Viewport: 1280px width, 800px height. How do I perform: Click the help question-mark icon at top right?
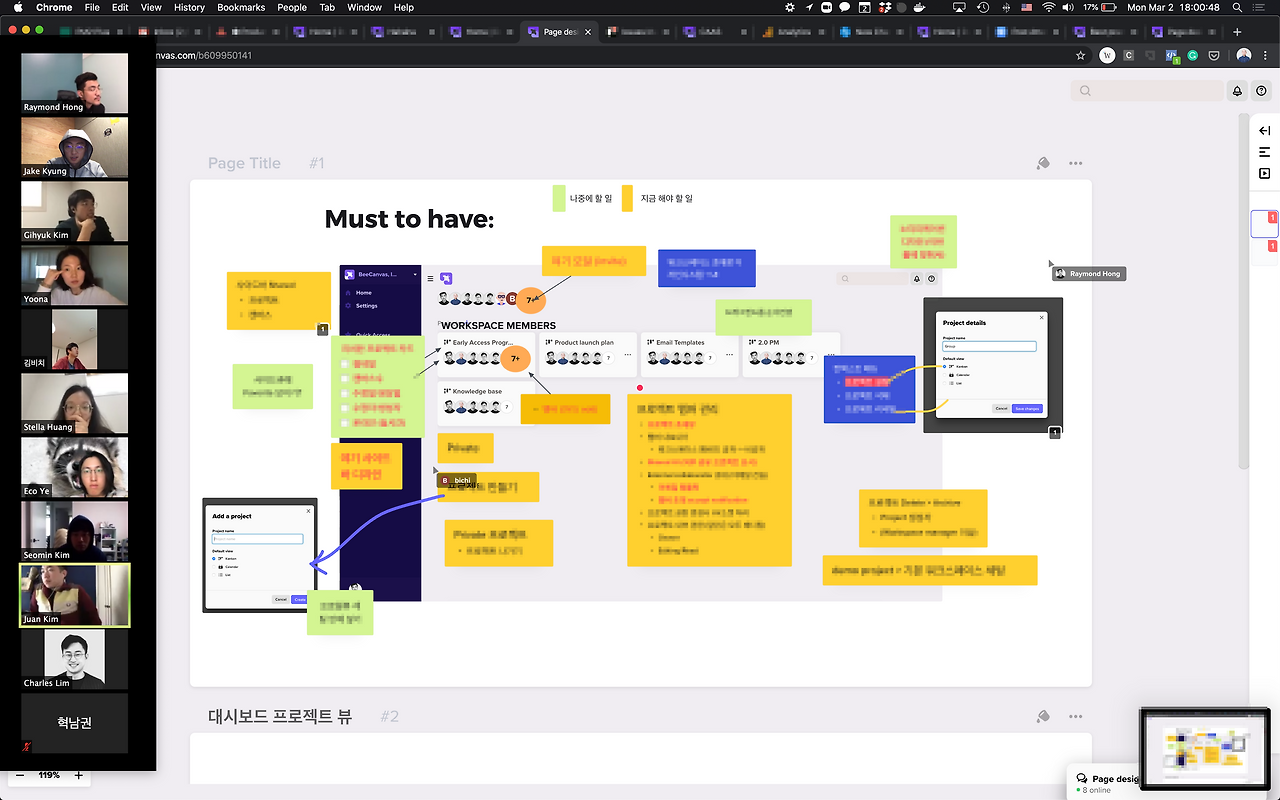(x=1261, y=90)
